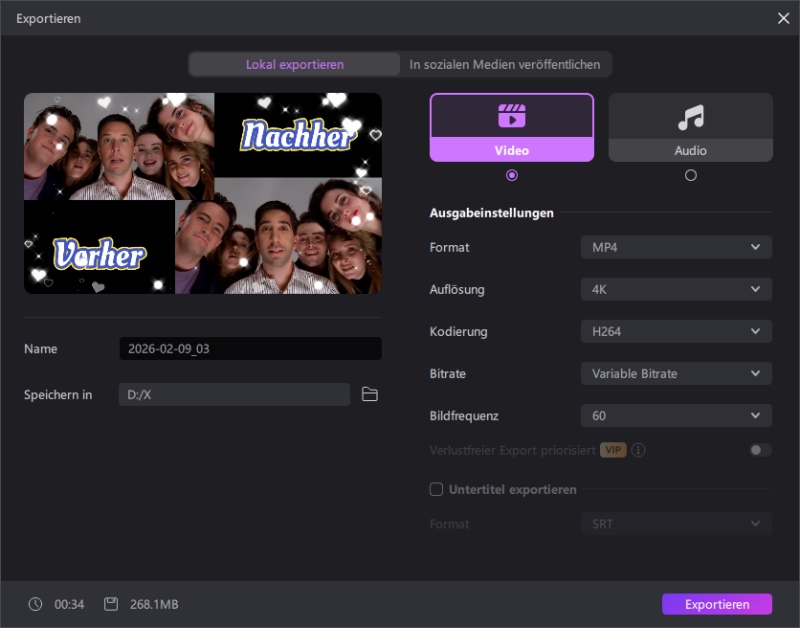This screenshot has height=628, width=800.
Task: Select the Audio radio button
Action: click(690, 175)
